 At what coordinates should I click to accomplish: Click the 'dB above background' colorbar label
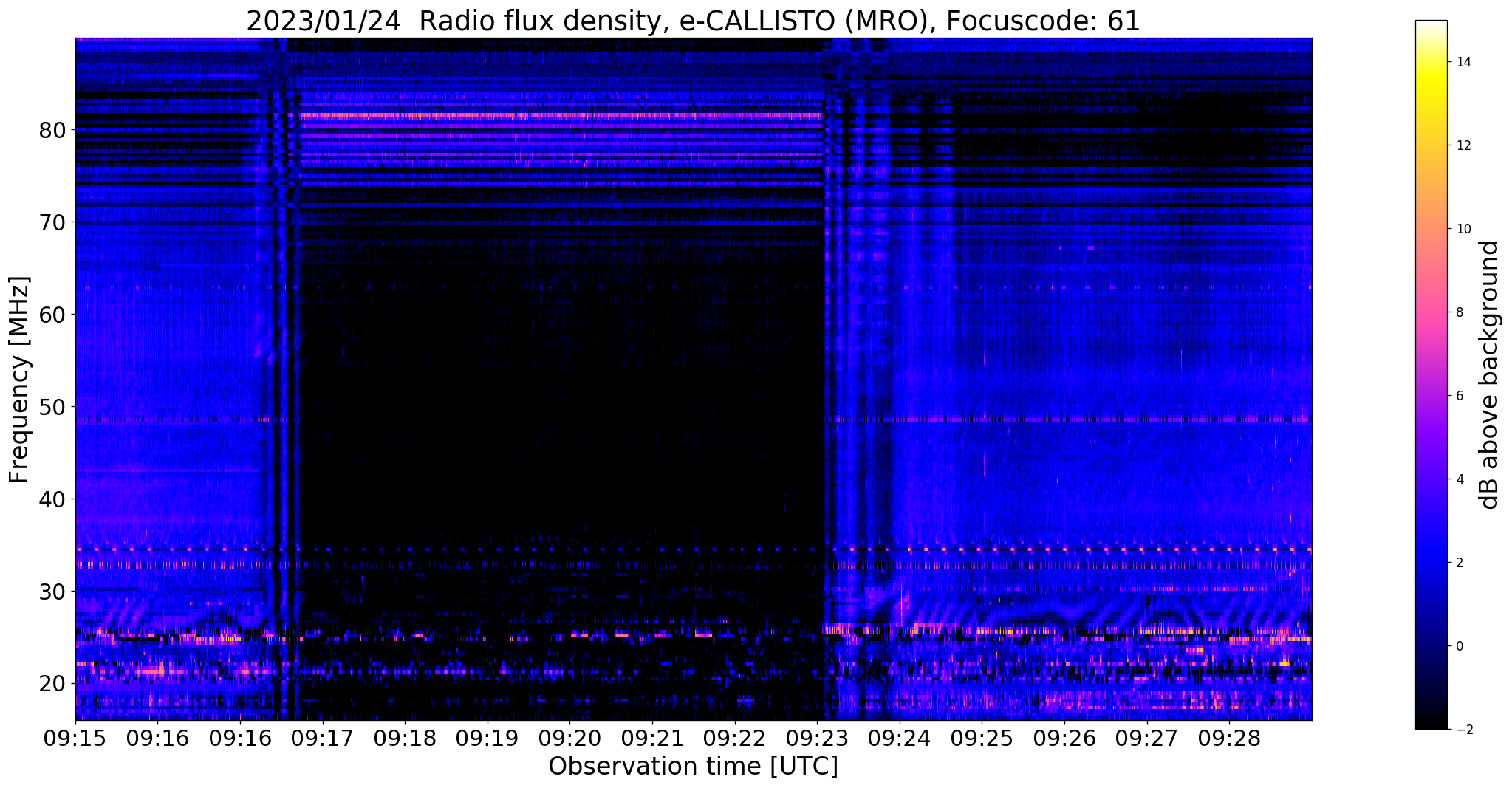[1490, 374]
